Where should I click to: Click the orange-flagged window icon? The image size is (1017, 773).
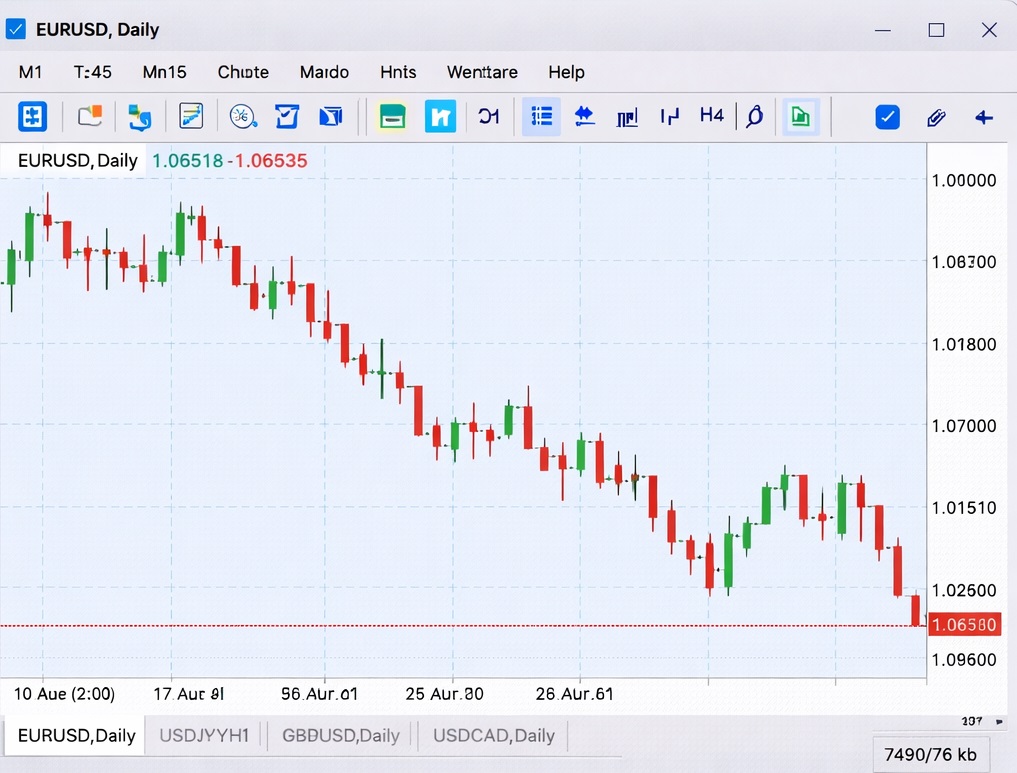90,117
